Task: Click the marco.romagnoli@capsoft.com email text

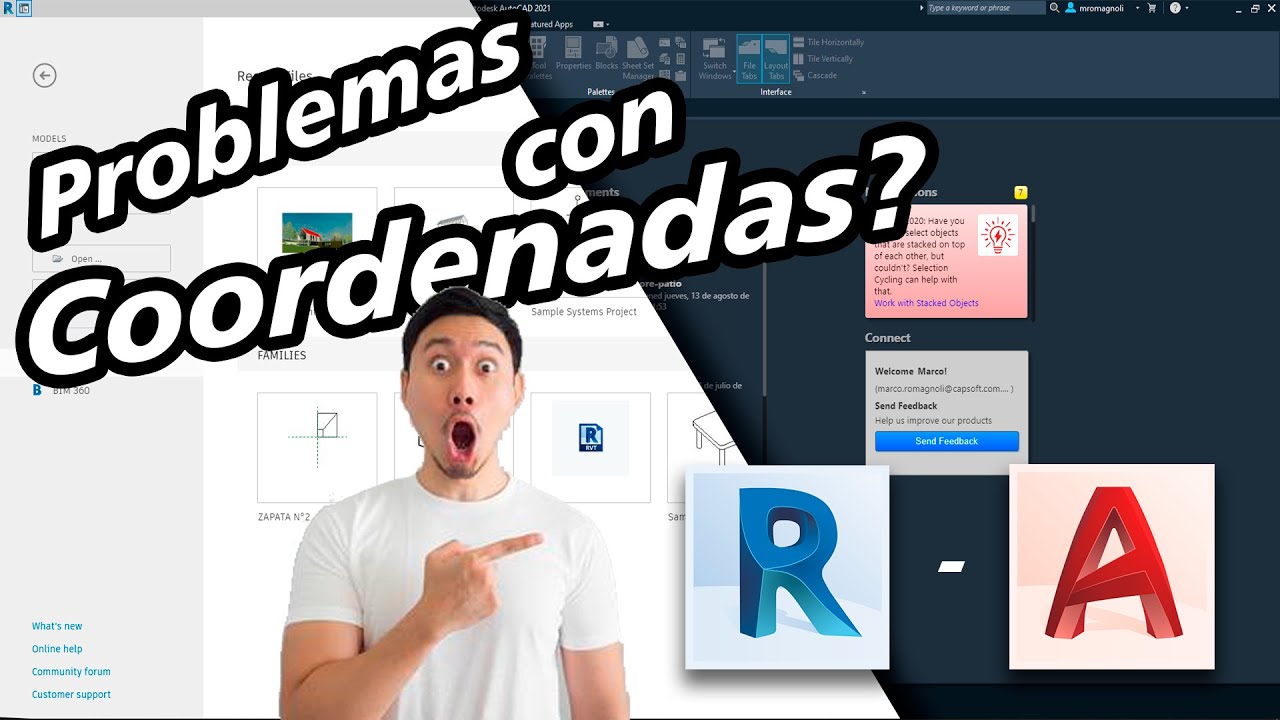Action: pos(944,388)
